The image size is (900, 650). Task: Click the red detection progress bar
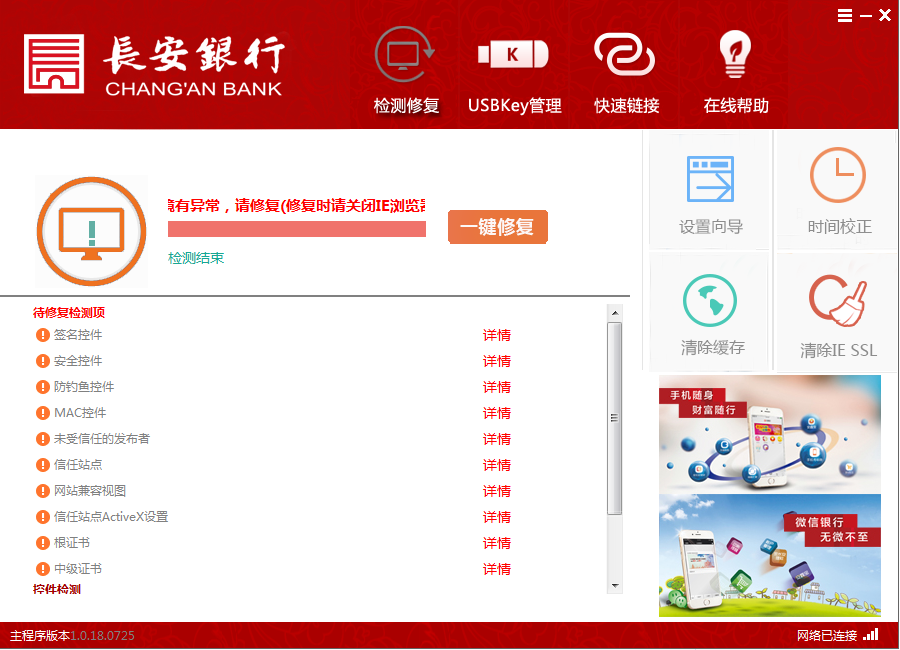(297, 229)
